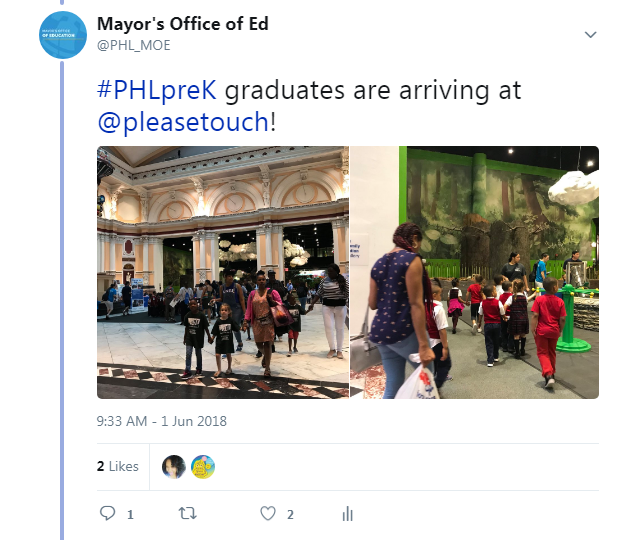Like the tweet with the heart icon
The width and height of the screenshot is (637, 540).
268,514
